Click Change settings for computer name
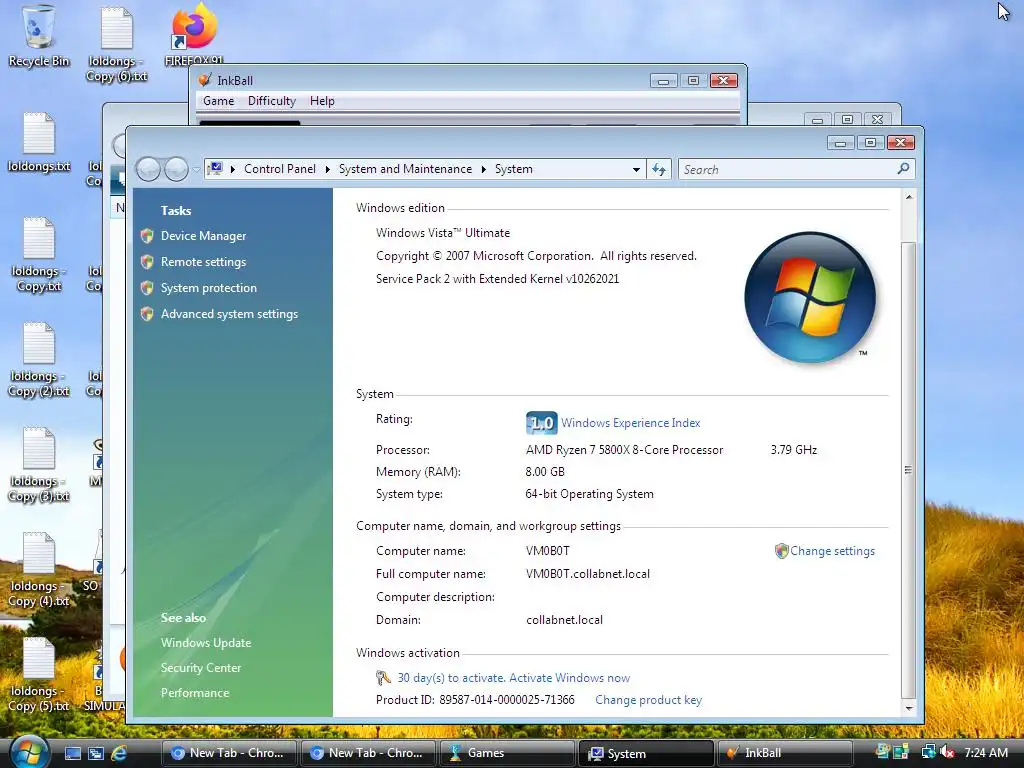Viewport: 1024px width, 768px height. pyautogui.click(x=832, y=551)
